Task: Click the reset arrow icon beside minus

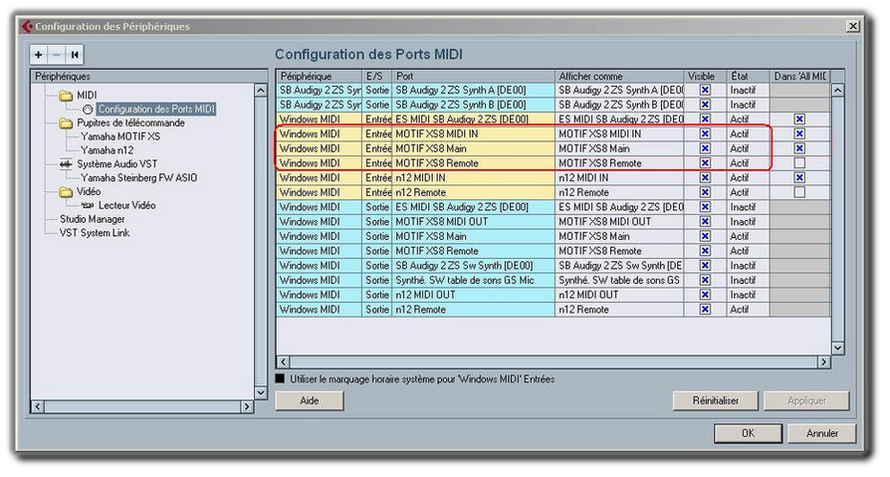Action: 73,54
